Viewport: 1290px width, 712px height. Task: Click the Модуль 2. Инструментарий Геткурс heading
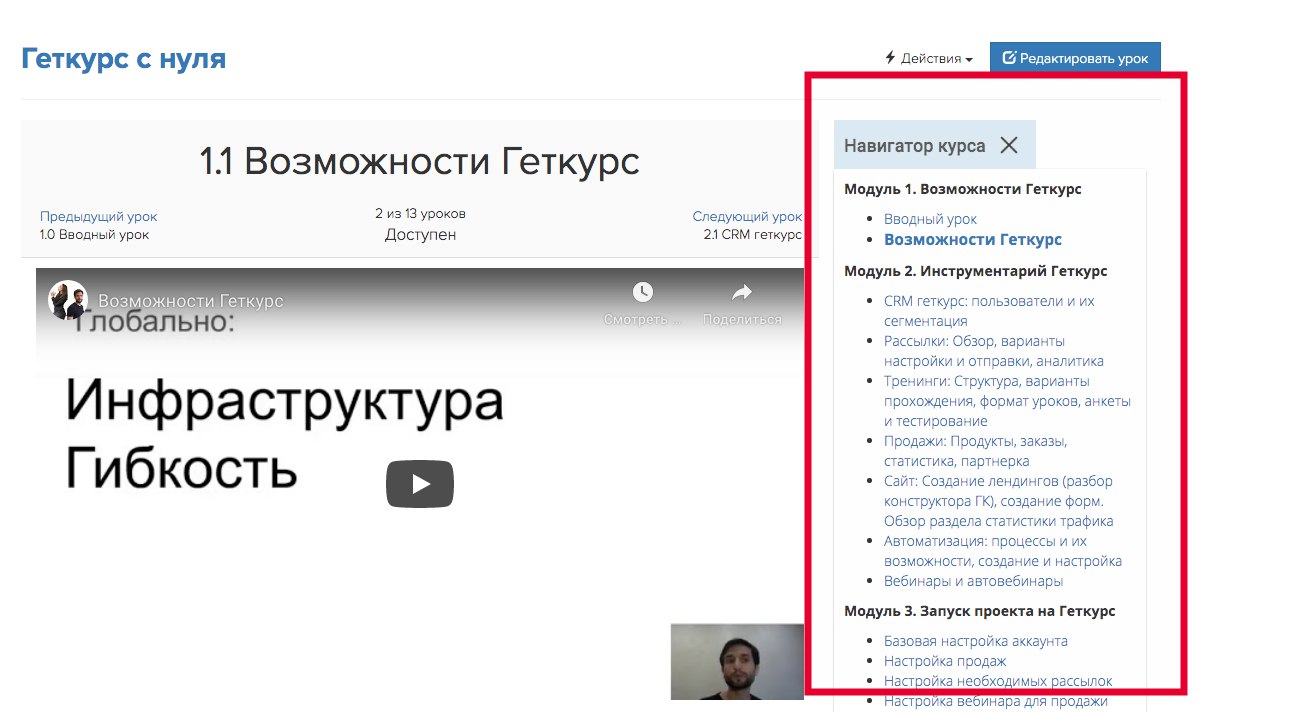click(976, 271)
